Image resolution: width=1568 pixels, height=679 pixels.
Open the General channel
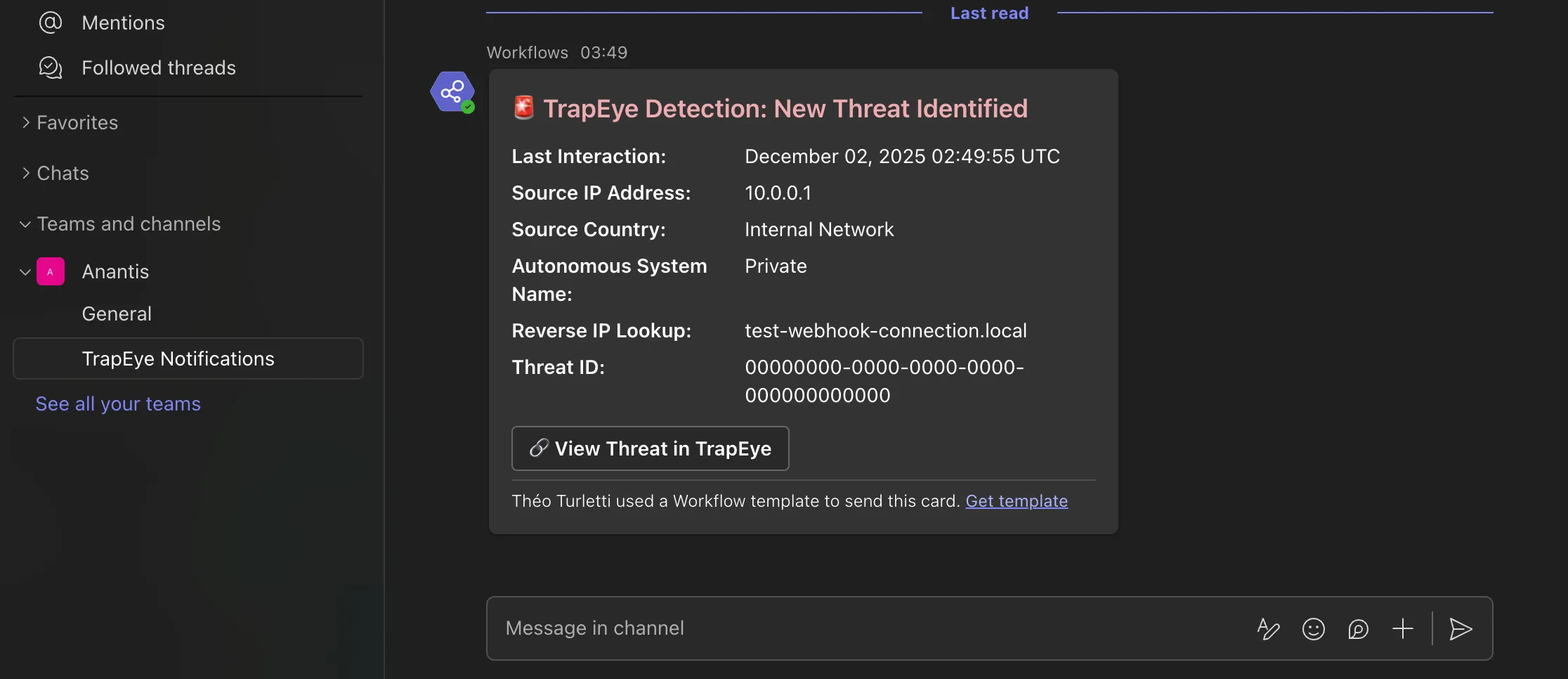117,313
